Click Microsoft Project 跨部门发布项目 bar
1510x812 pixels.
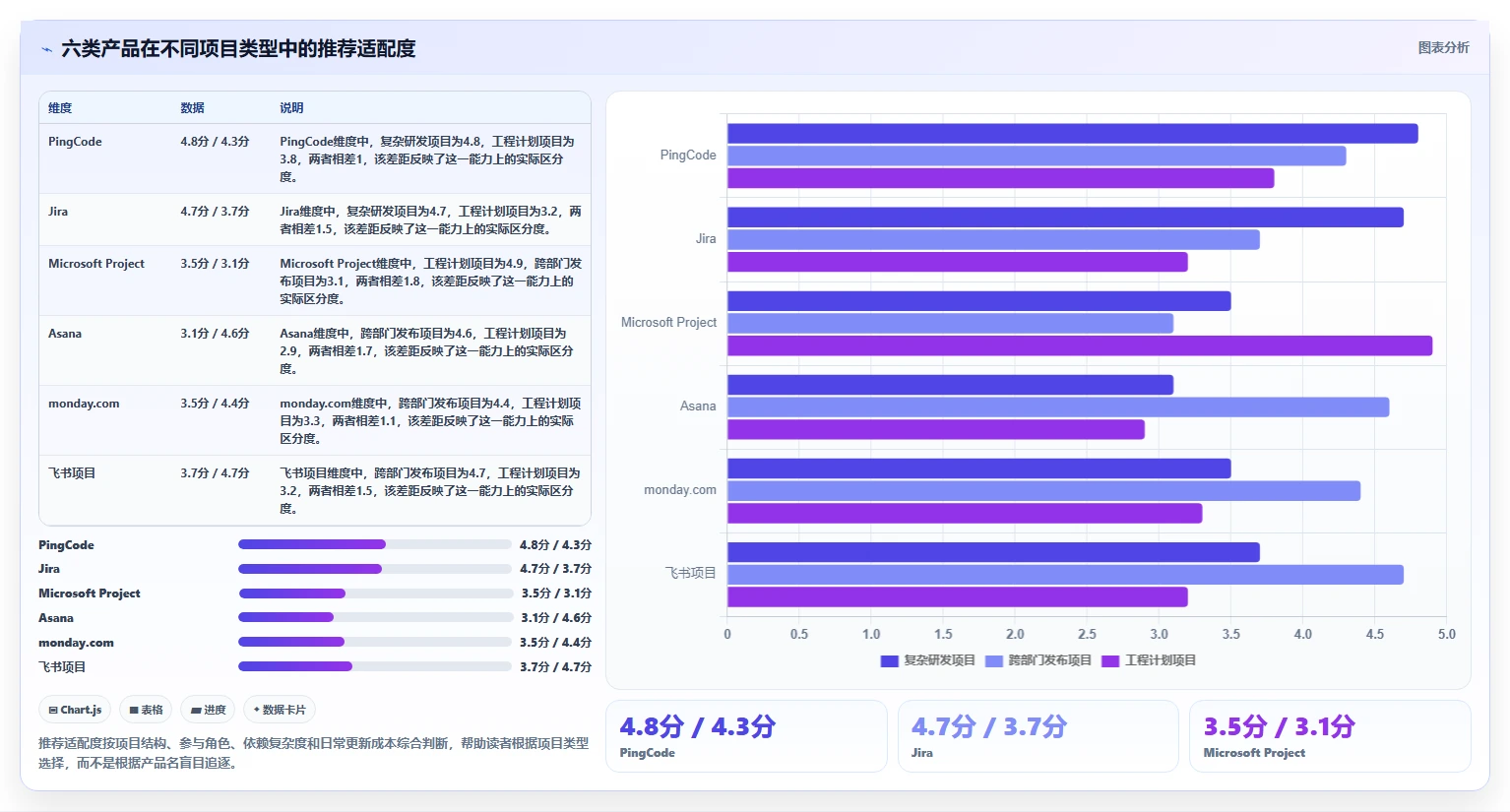coord(950,323)
